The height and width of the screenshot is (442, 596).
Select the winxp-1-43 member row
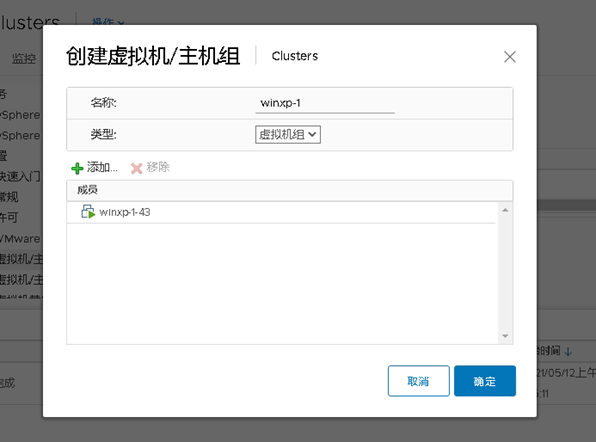pyautogui.click(x=281, y=212)
